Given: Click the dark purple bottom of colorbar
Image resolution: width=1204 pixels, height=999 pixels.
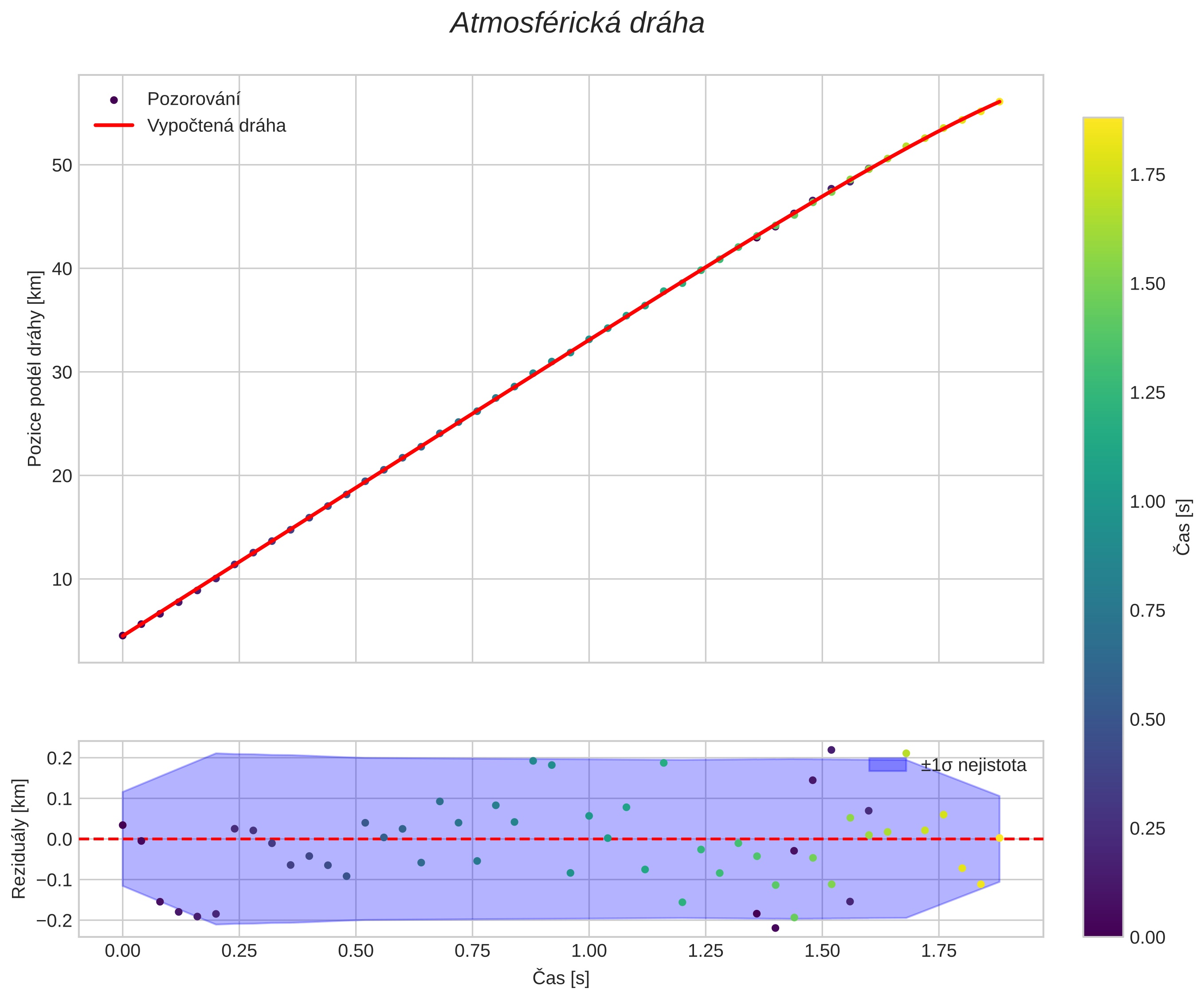Looking at the screenshot, I should (1102, 928).
